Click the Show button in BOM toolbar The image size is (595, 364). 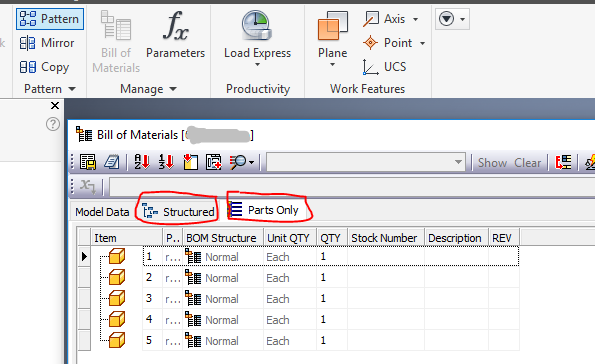click(x=492, y=163)
